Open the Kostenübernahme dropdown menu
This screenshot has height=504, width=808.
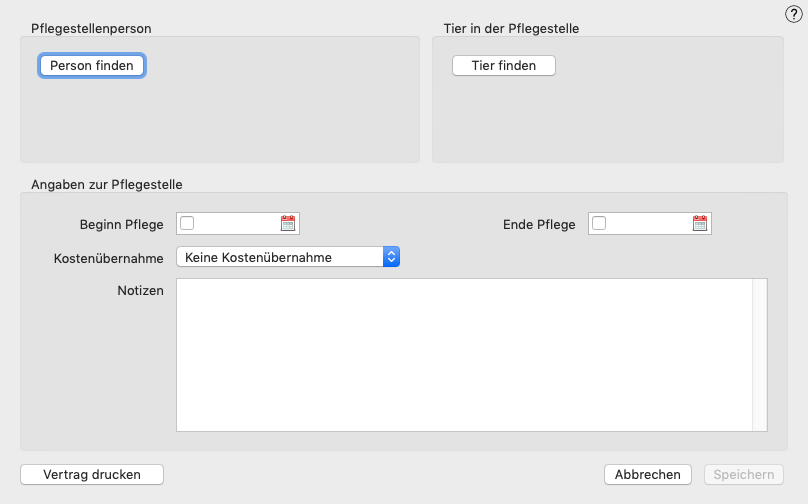(288, 257)
